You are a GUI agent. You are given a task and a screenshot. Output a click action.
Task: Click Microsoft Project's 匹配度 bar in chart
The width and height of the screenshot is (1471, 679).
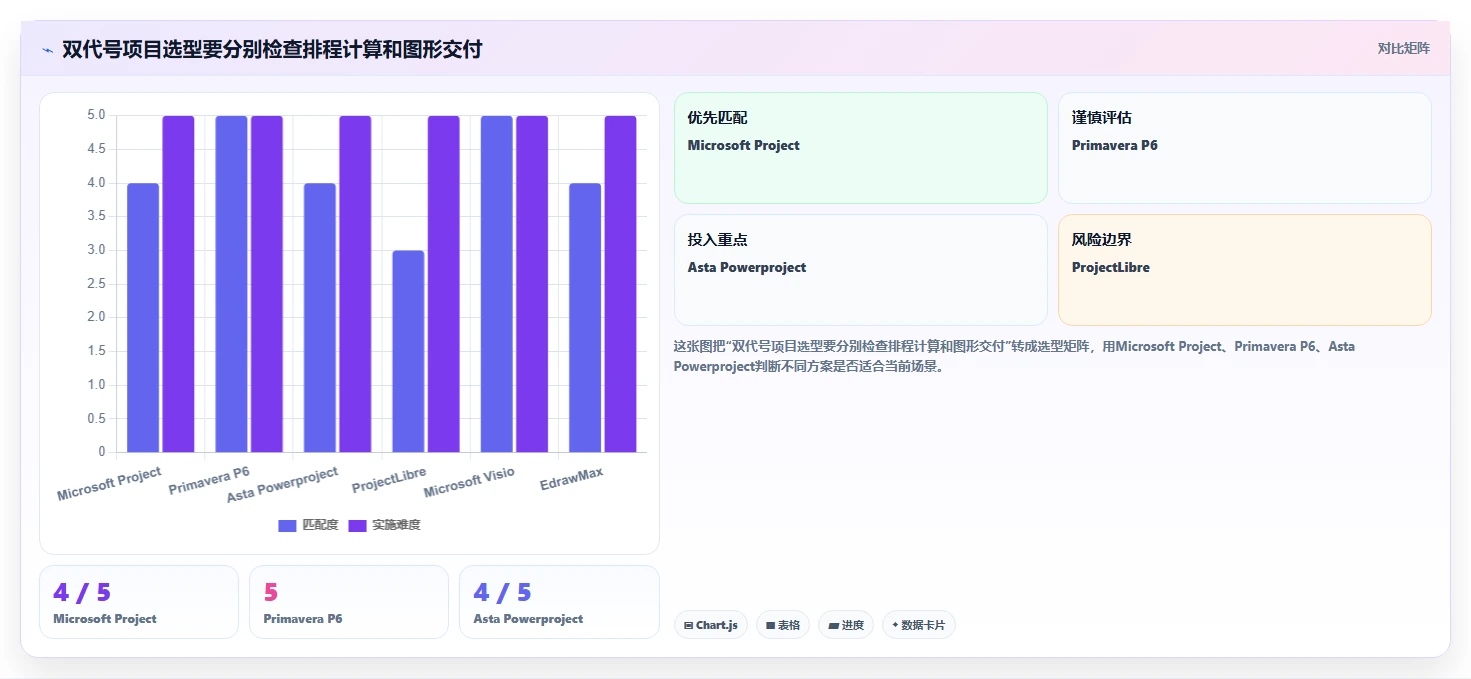click(143, 318)
